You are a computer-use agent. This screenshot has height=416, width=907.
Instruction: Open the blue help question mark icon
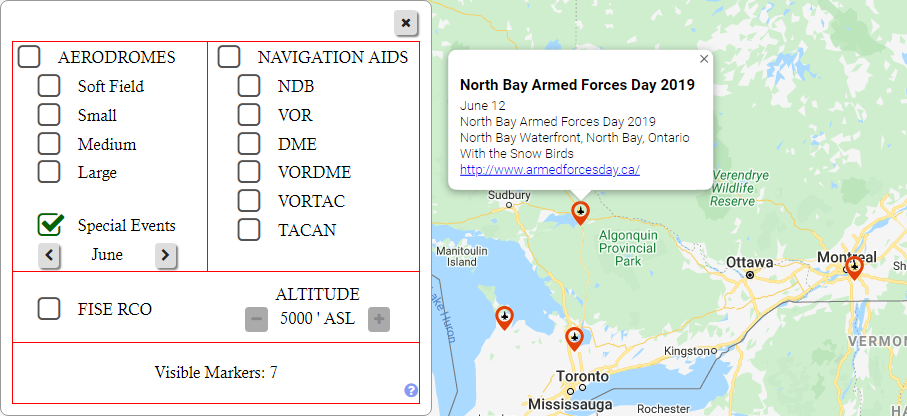pyautogui.click(x=411, y=390)
